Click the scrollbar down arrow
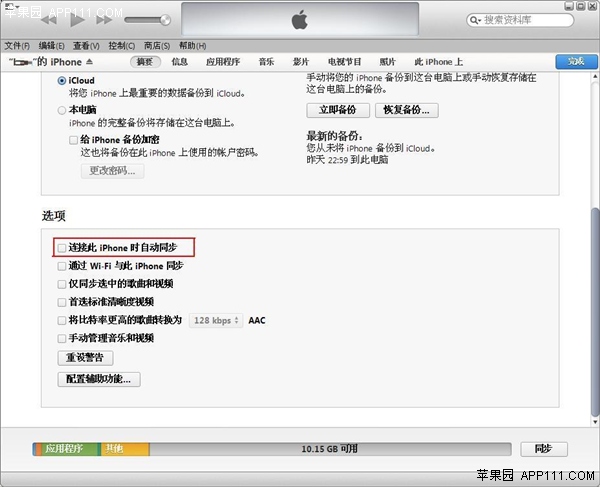 [x=595, y=422]
